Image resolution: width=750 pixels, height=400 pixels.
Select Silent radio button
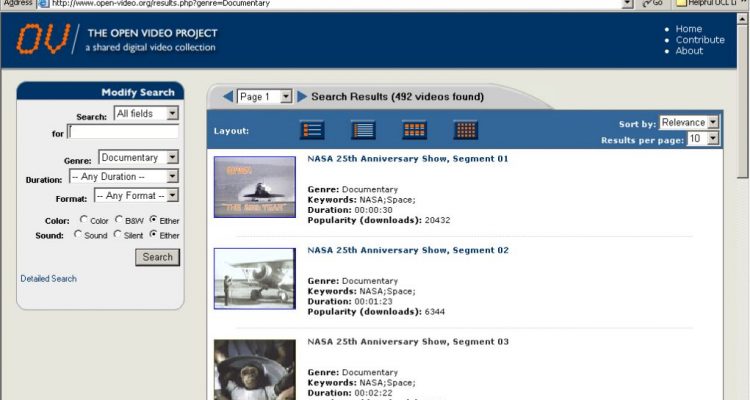point(118,234)
